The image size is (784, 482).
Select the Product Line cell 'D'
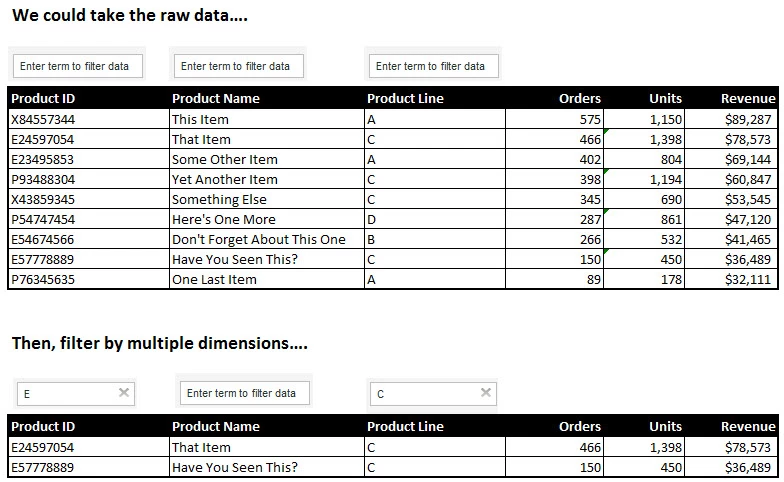pos(435,220)
